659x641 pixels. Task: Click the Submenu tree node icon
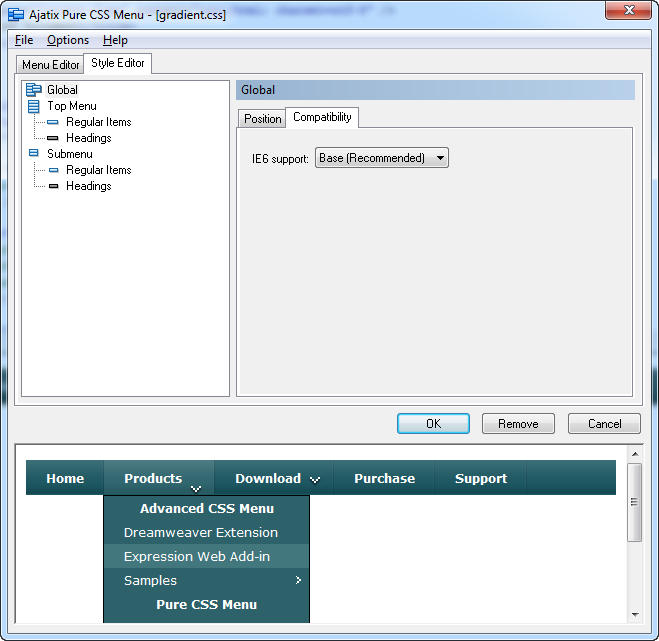34,153
